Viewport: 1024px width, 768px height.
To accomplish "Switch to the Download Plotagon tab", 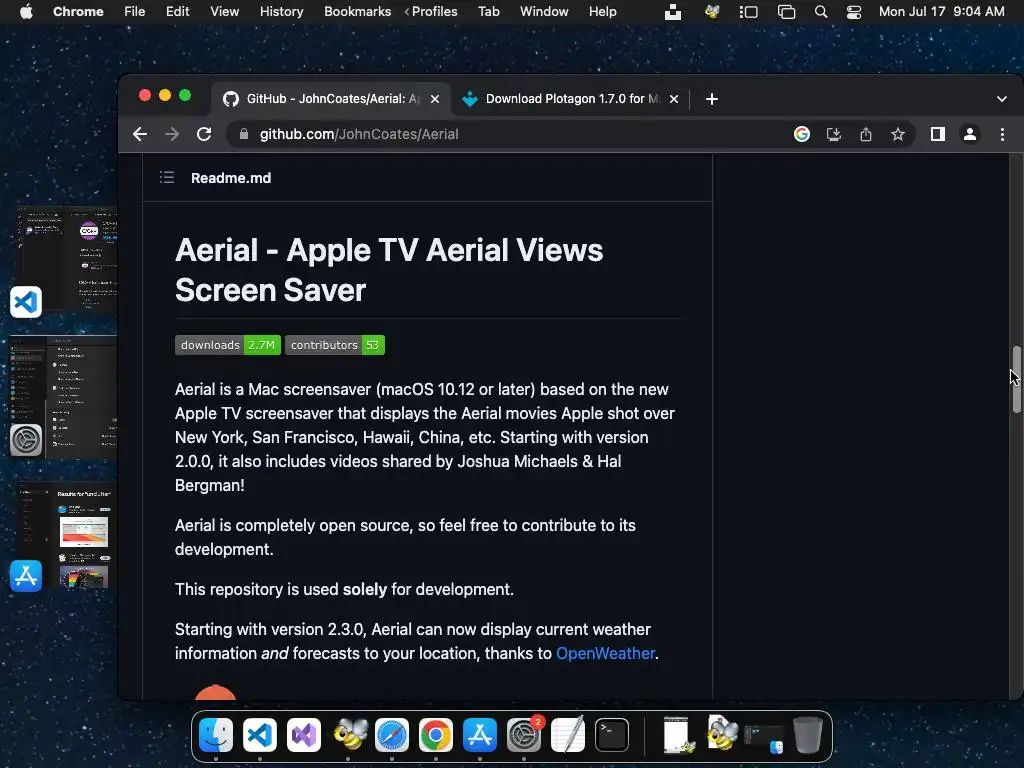I will pos(571,99).
